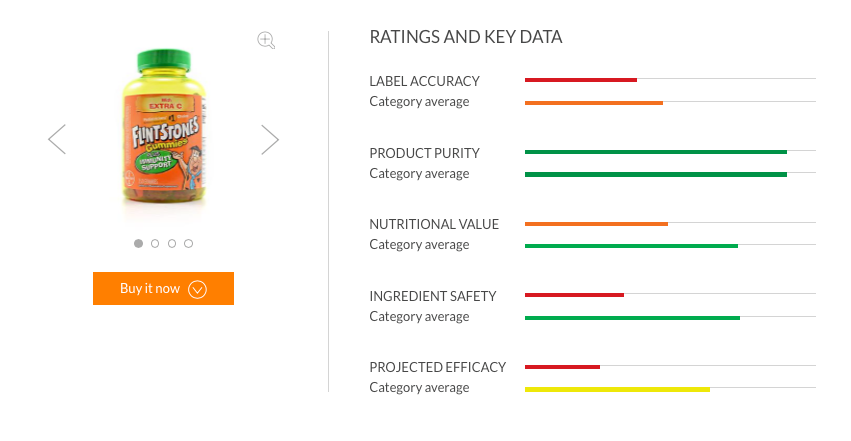Image resolution: width=851 pixels, height=441 pixels.
Task: Click the NUTRITIONAL VALUE label
Action: click(434, 224)
